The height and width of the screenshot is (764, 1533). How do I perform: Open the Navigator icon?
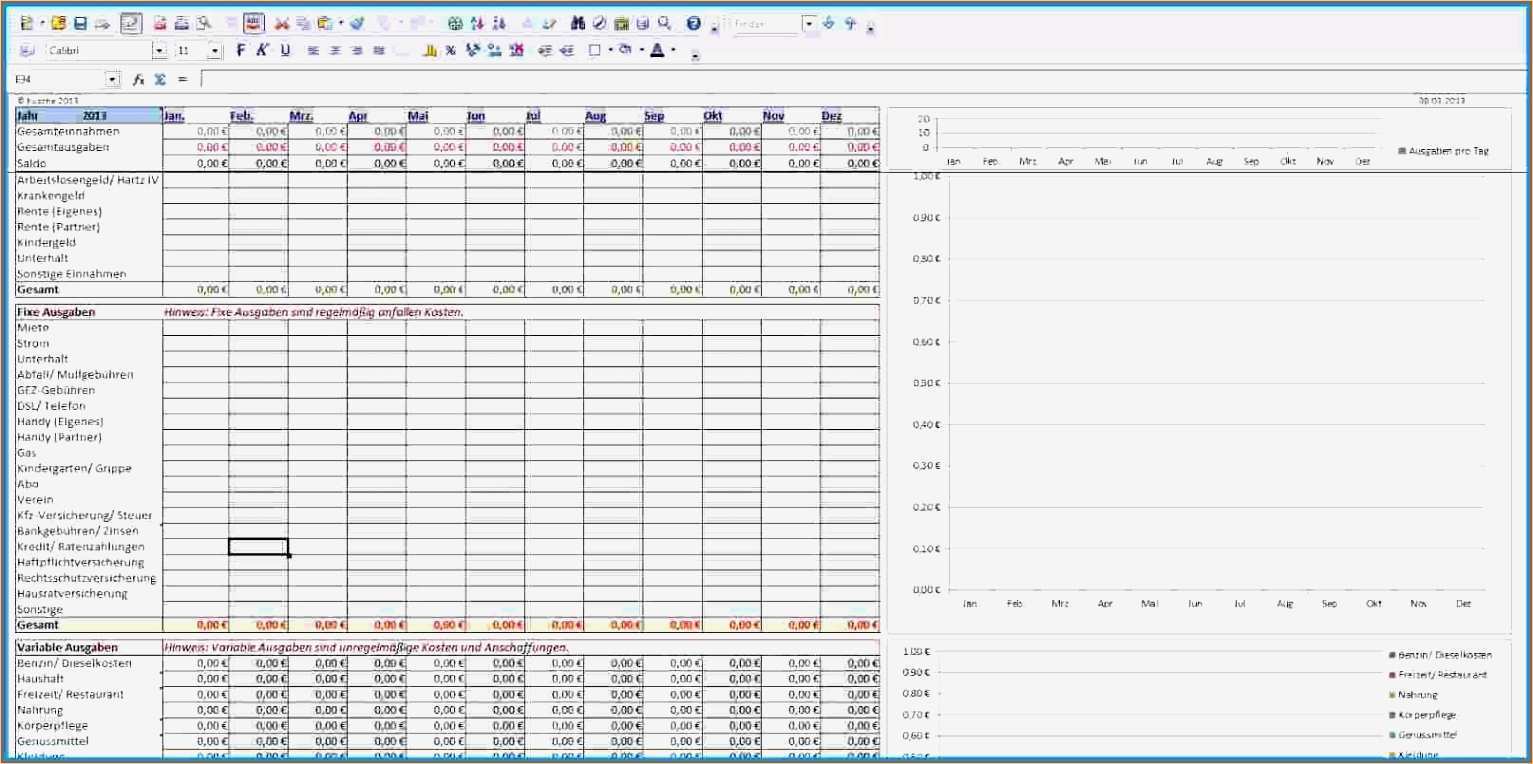(x=641, y=22)
